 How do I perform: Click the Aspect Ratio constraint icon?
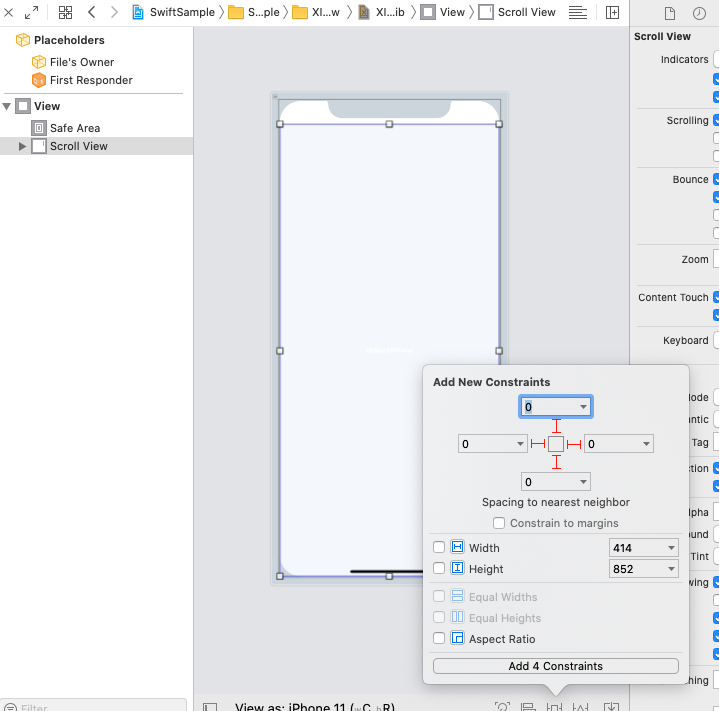[457, 638]
